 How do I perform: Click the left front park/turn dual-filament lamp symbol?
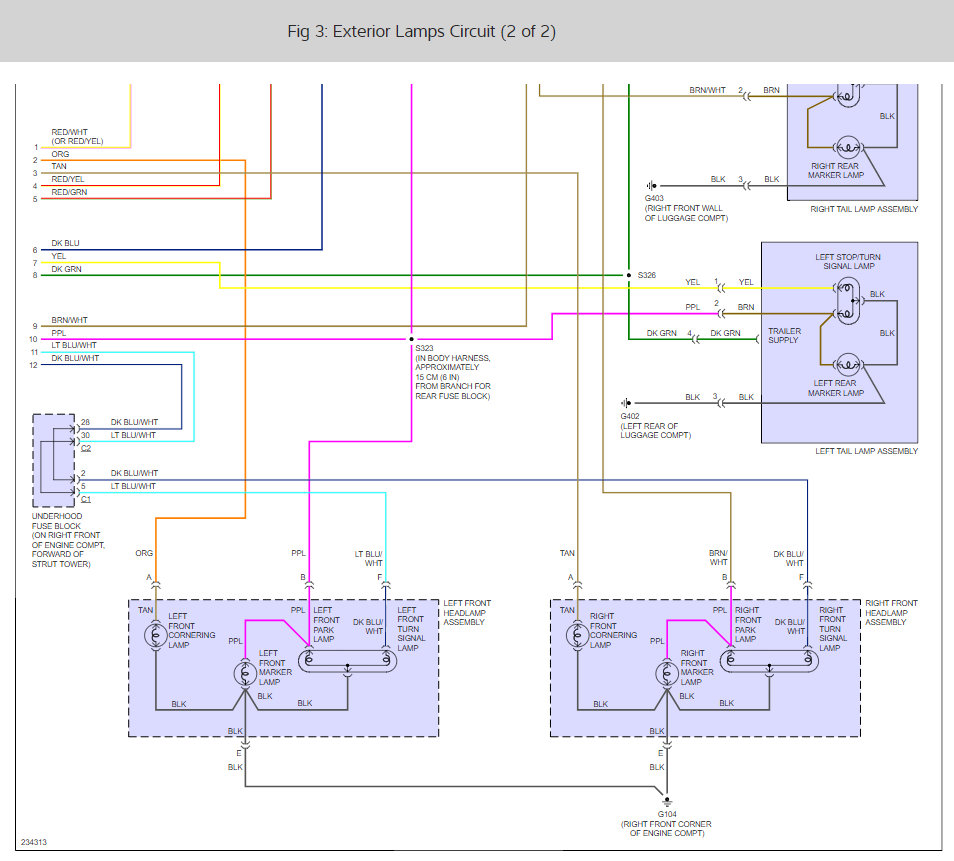pyautogui.click(x=347, y=661)
